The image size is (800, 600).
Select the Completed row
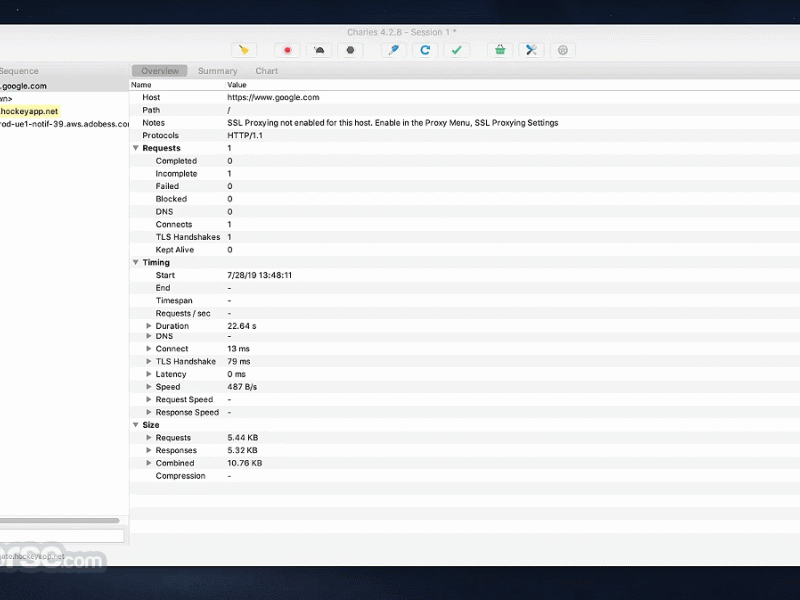(x=465, y=161)
